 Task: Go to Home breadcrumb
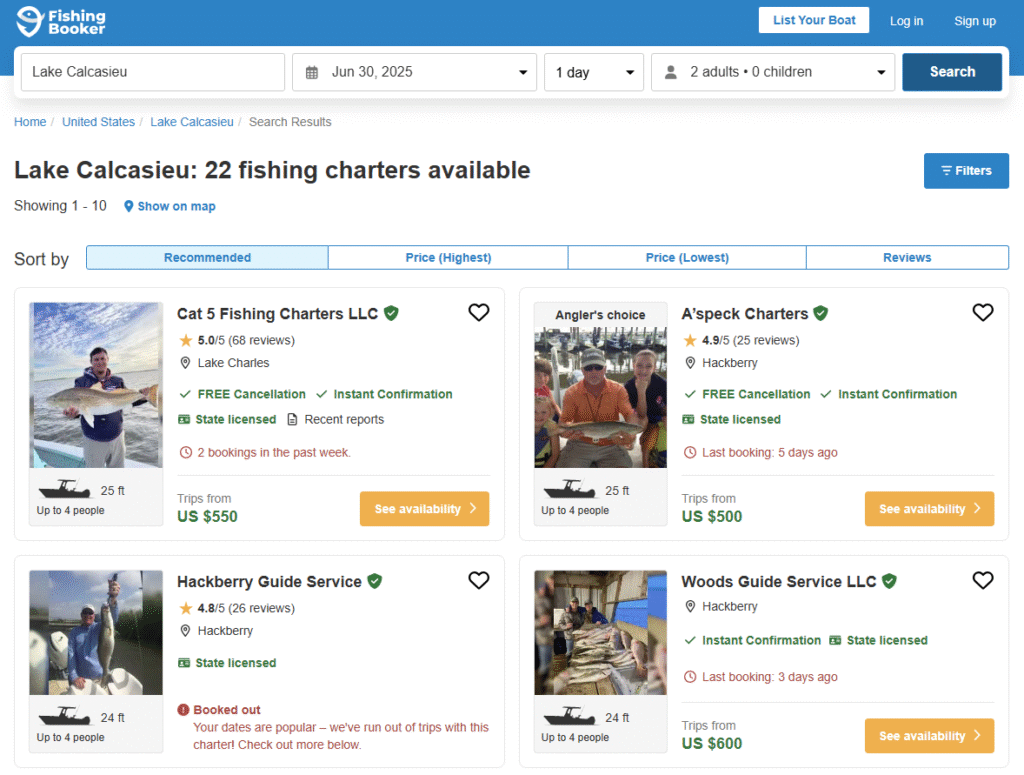pos(30,122)
